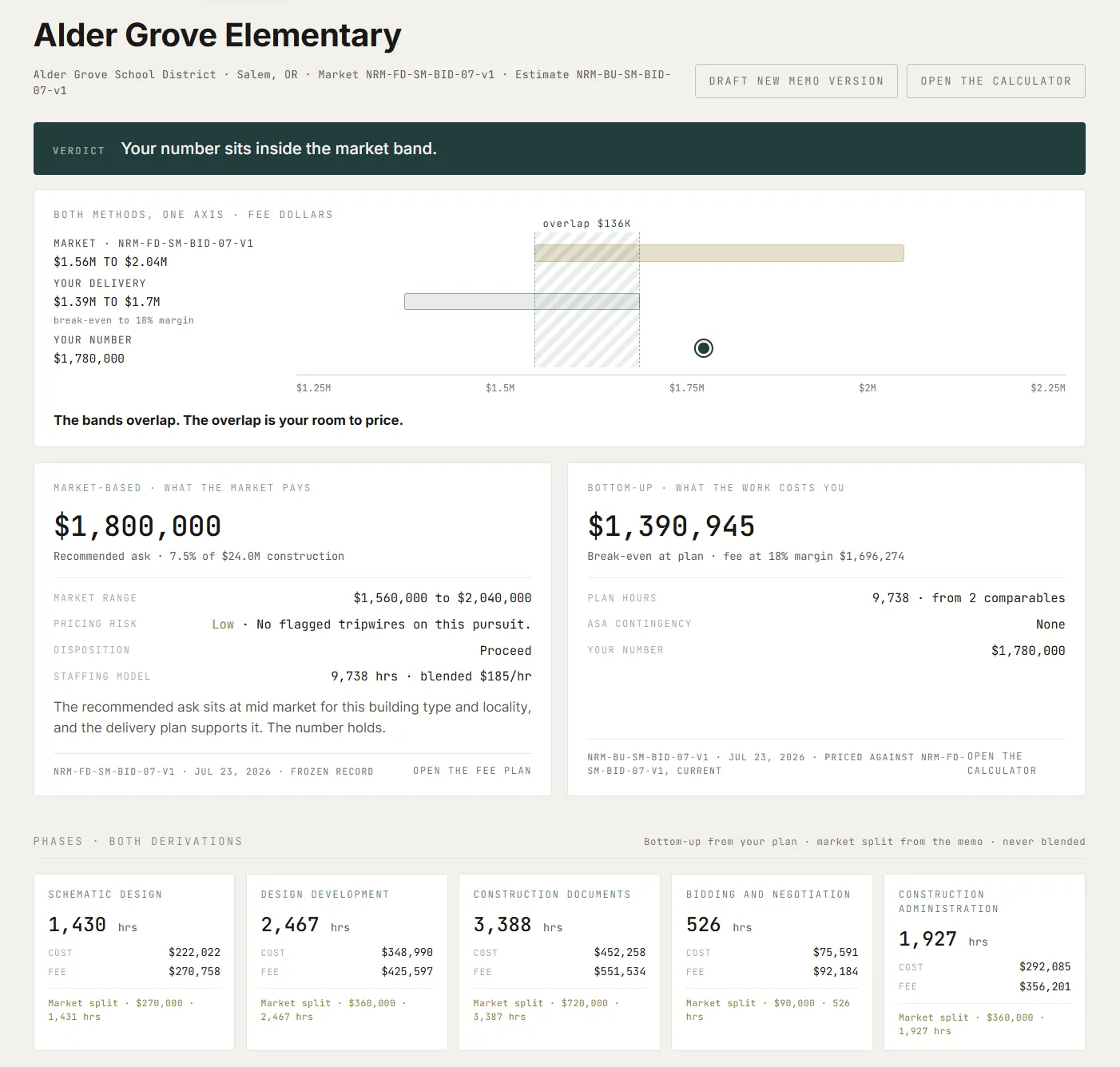Screen dimensions: 1120x1067
Task: Open the Schematic Design phase card heading
Action: [105, 894]
